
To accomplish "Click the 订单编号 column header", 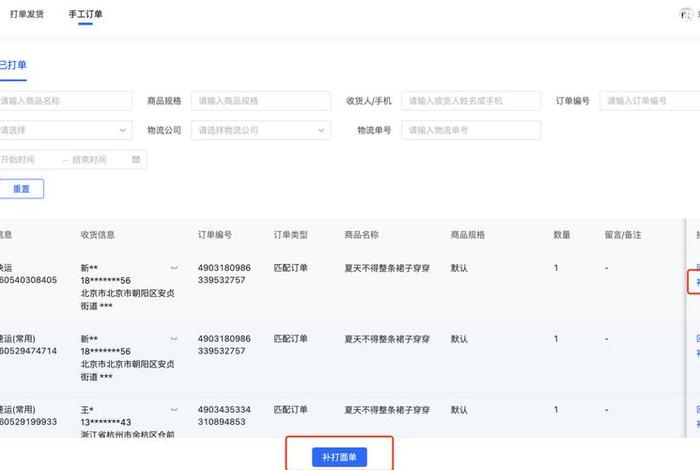I will [215, 235].
